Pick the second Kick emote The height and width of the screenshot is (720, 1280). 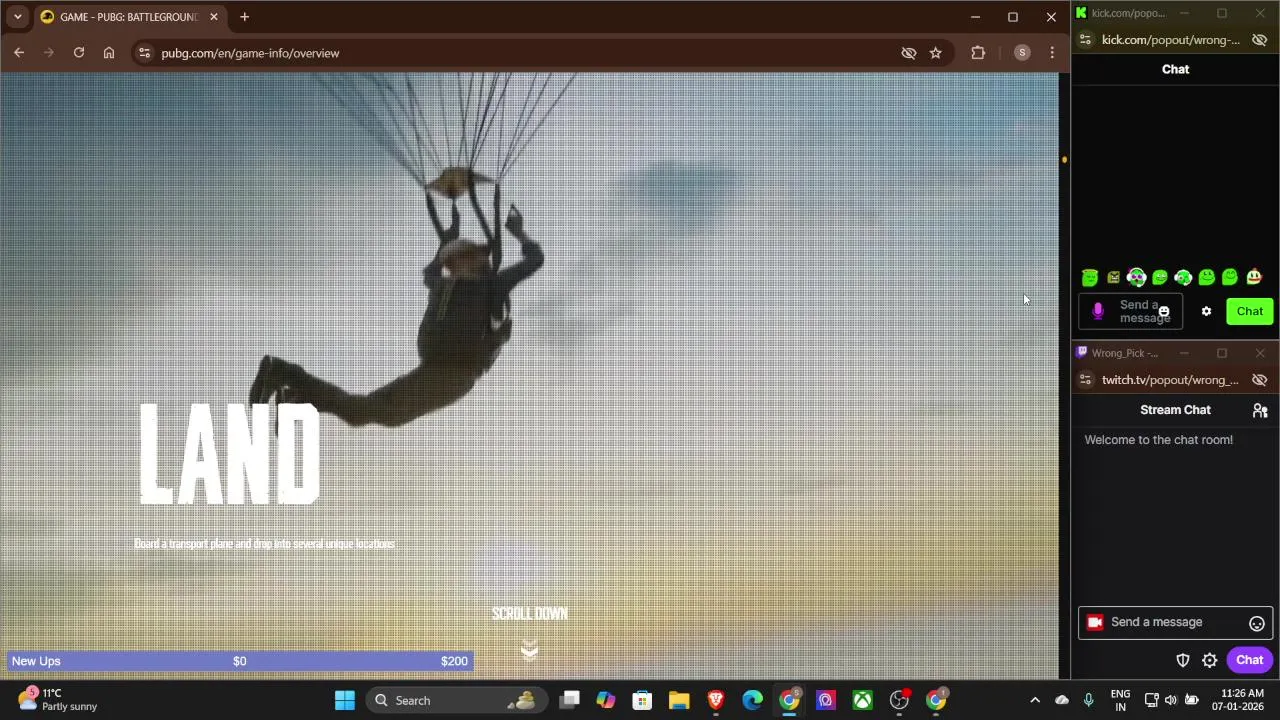tap(1113, 278)
